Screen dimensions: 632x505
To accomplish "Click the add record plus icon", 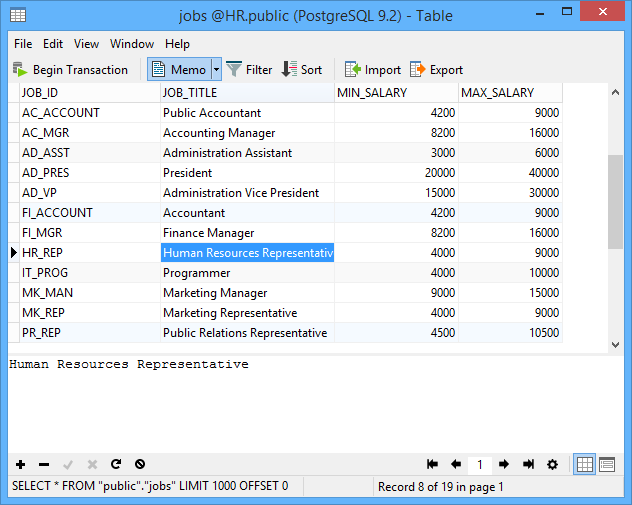I will point(20,464).
